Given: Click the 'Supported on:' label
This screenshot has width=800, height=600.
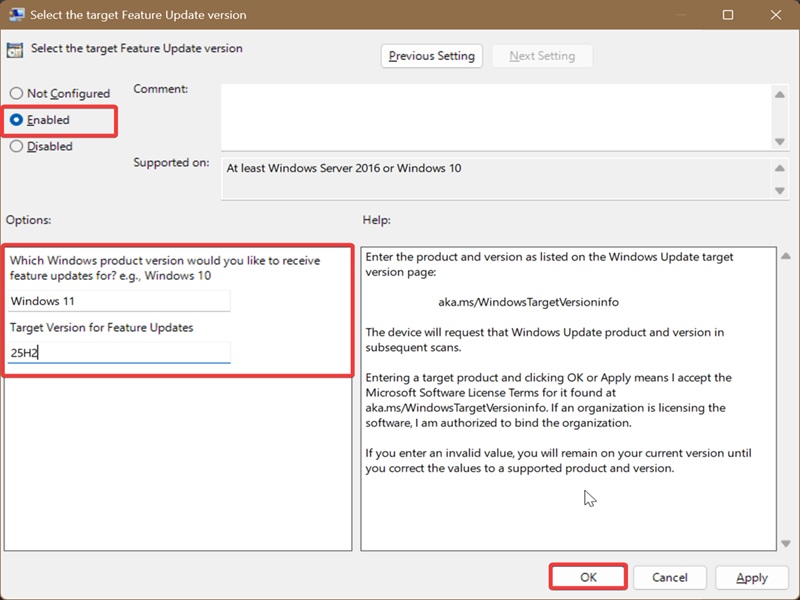Looking at the screenshot, I should [171, 162].
